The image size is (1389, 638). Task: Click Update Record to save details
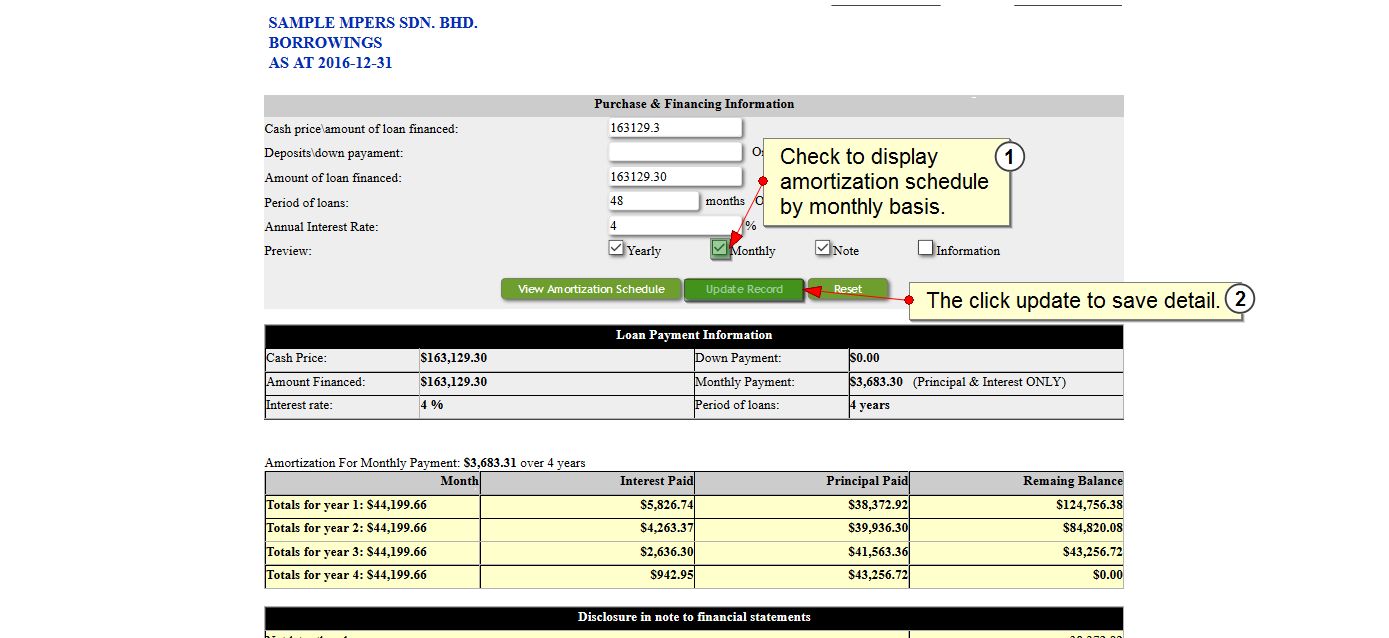(744, 289)
